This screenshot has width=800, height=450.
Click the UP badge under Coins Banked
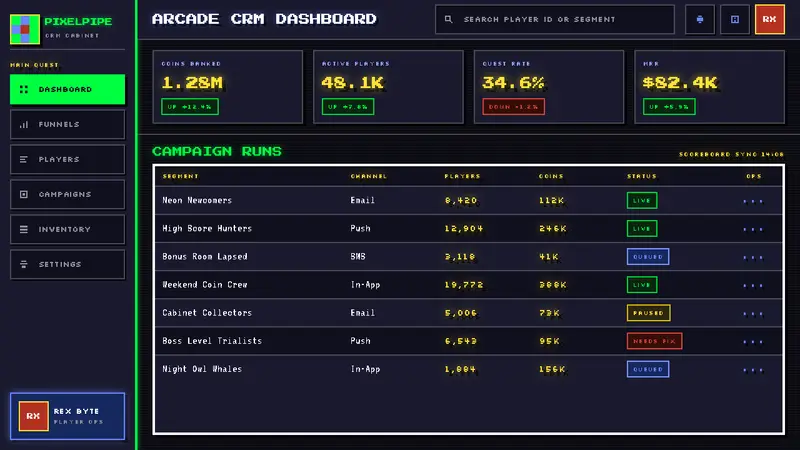pos(190,107)
